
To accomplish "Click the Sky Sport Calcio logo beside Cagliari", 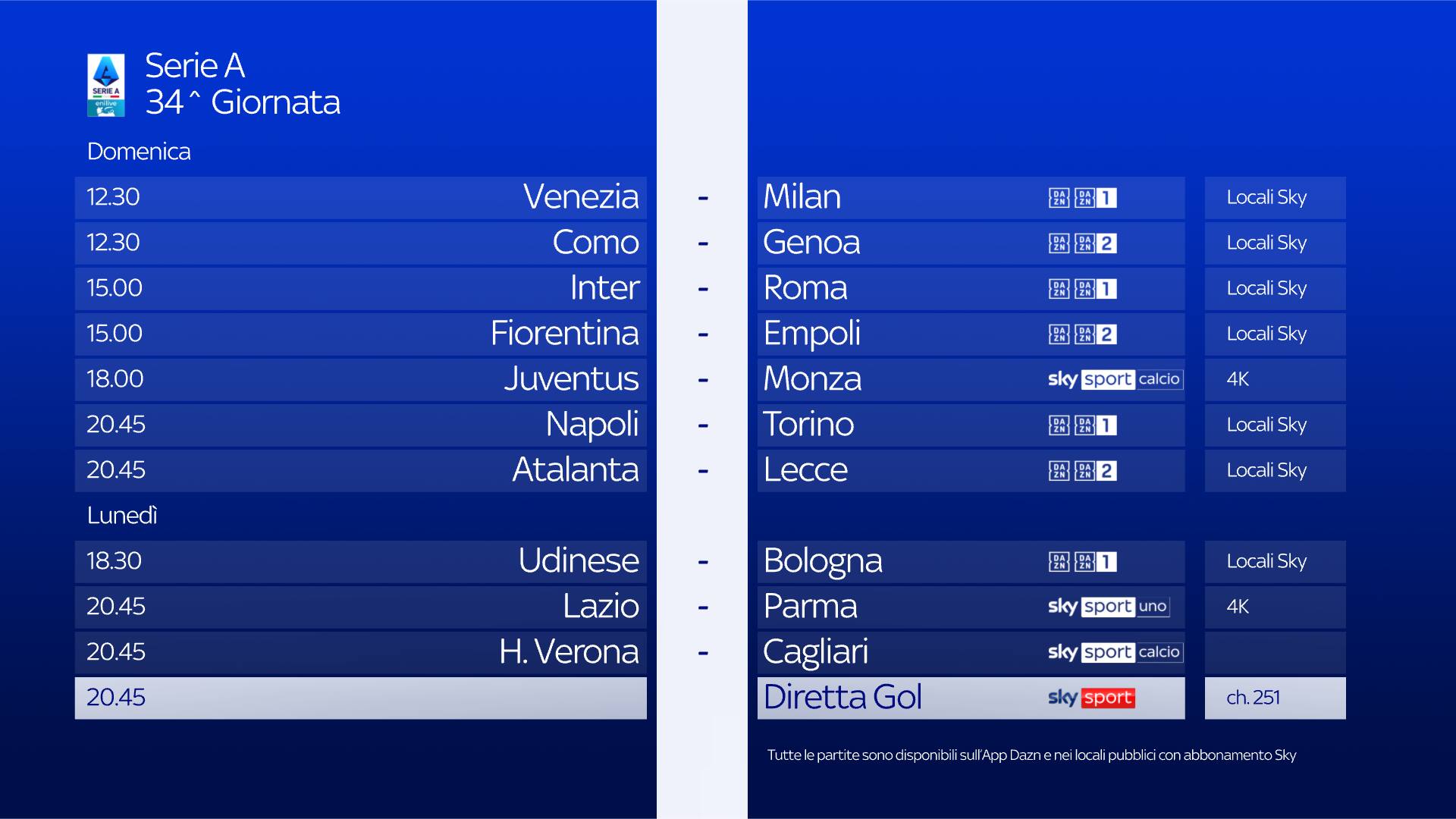I will coord(1114,652).
